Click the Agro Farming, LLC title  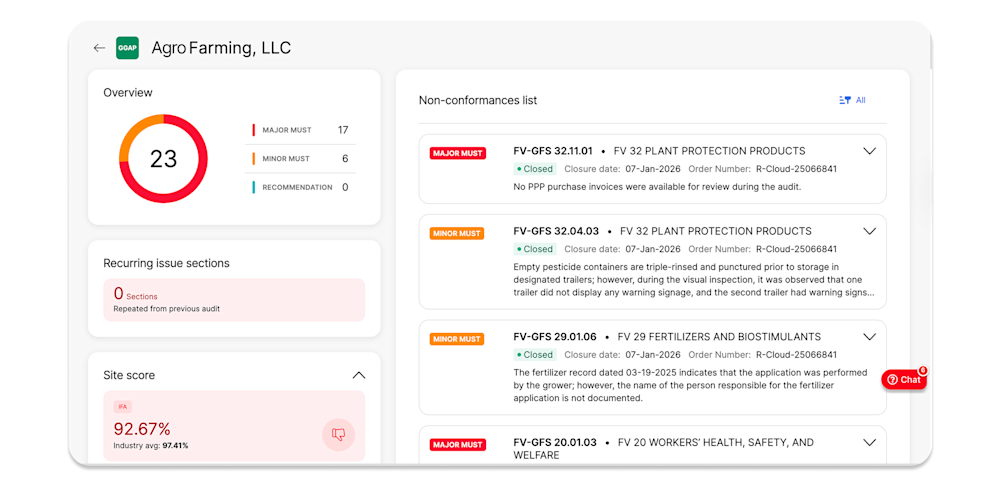[221, 48]
